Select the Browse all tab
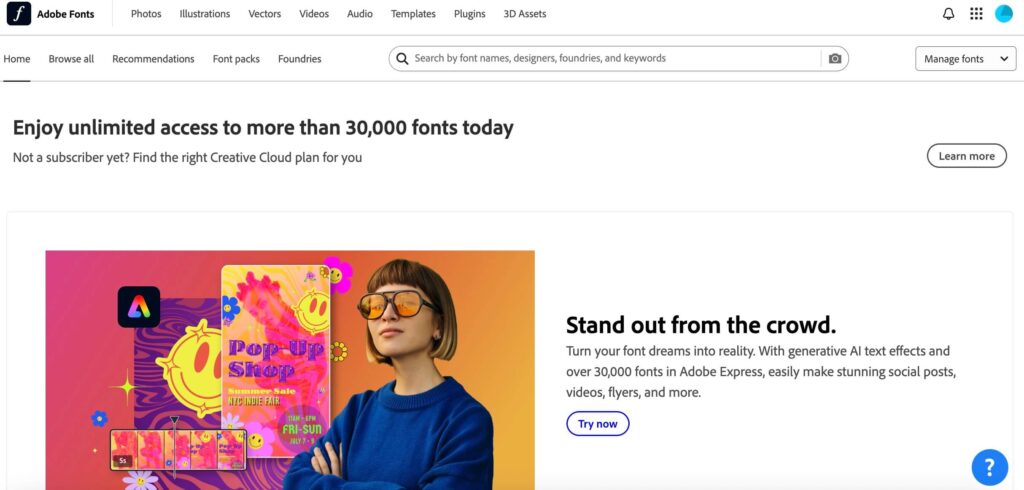This screenshot has height=490, width=1024. point(71,59)
